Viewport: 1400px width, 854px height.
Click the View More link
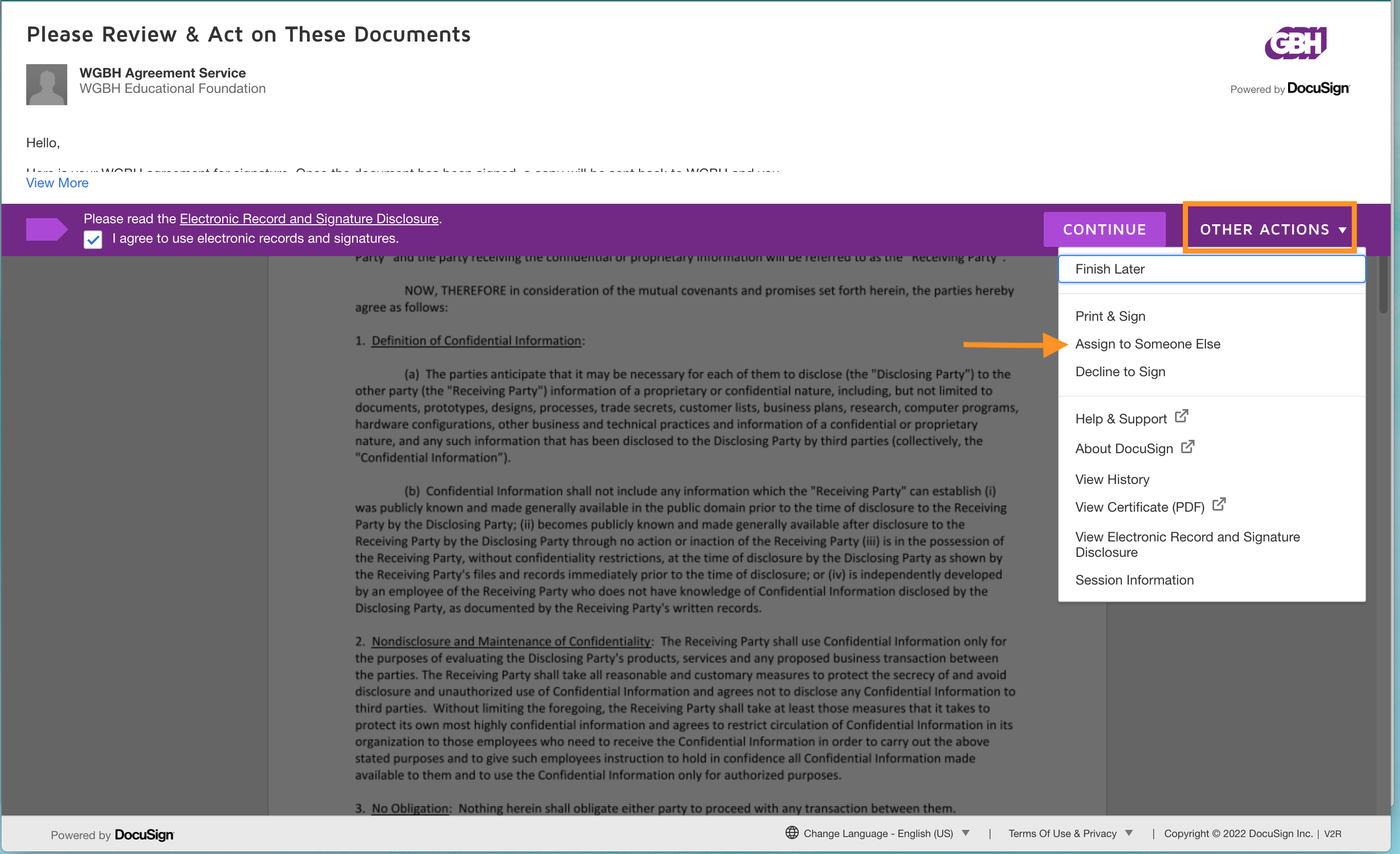(x=57, y=183)
